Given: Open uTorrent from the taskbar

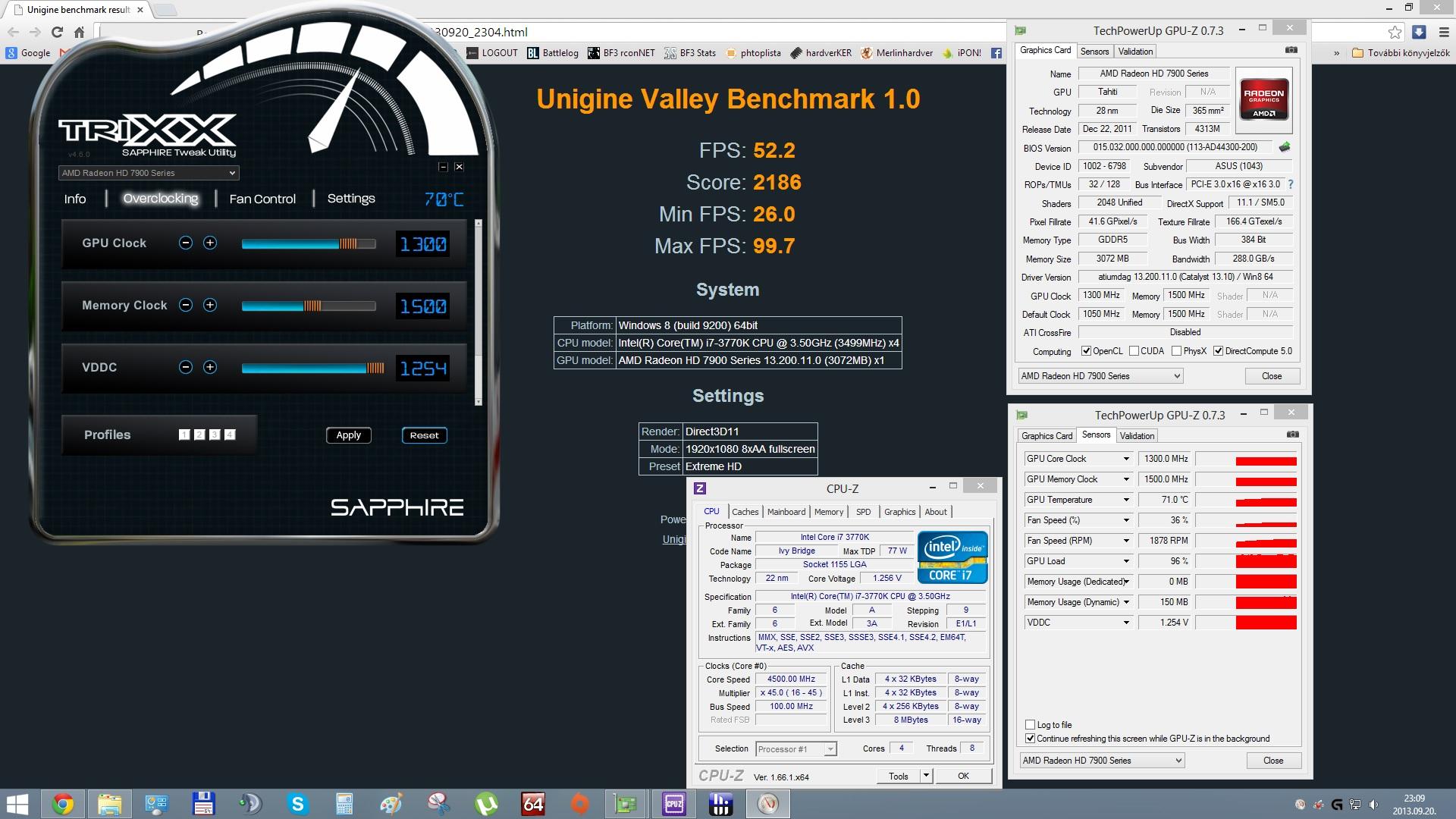Looking at the screenshot, I should point(485,804).
